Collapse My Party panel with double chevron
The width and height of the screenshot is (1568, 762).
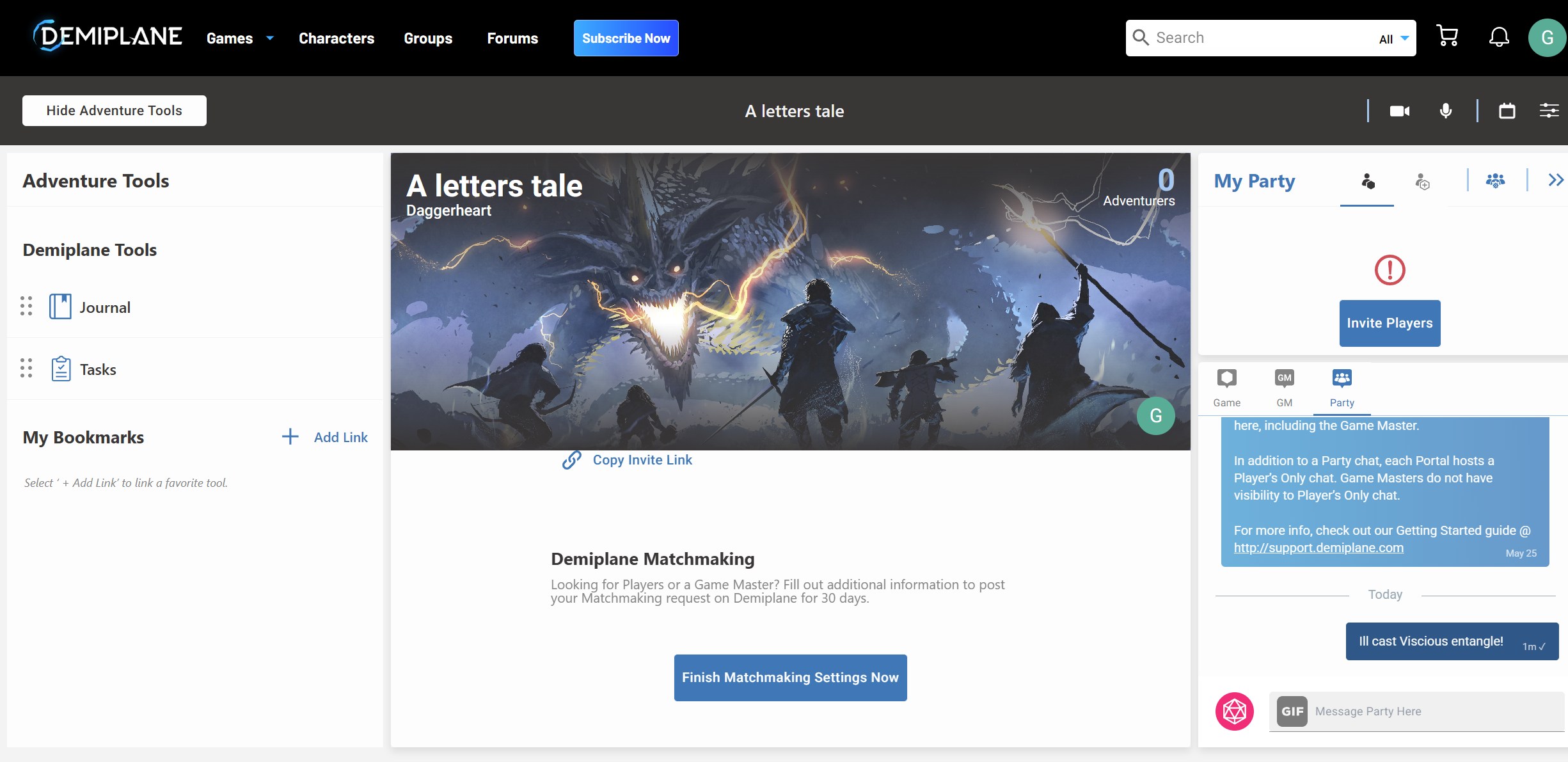1556,180
